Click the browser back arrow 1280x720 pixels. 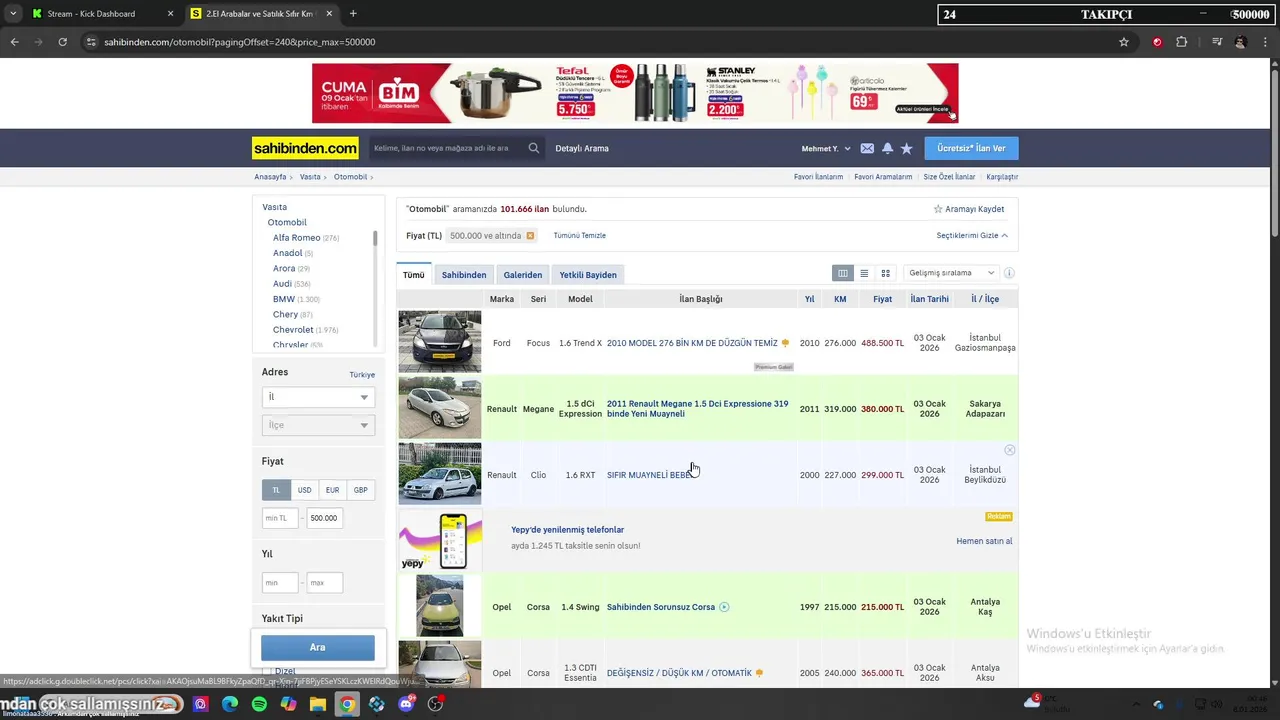click(x=14, y=42)
